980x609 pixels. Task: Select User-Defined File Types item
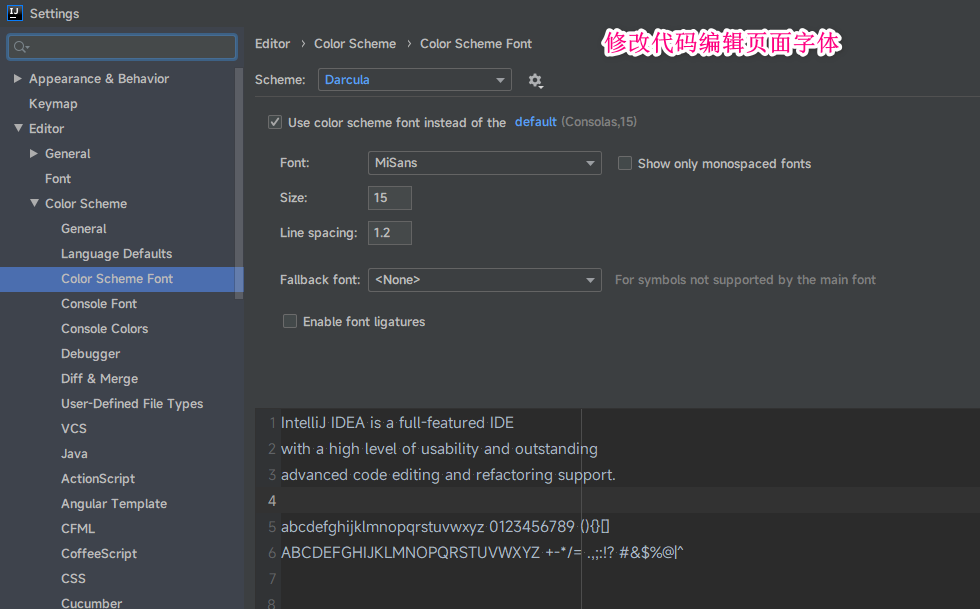[x=132, y=404]
